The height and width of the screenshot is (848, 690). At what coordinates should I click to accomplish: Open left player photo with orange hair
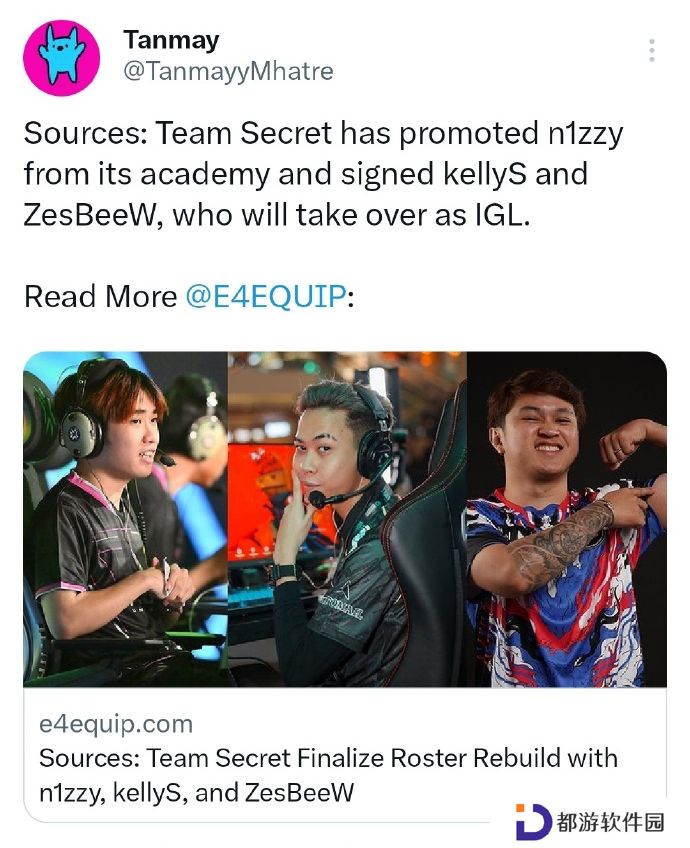tap(125, 519)
